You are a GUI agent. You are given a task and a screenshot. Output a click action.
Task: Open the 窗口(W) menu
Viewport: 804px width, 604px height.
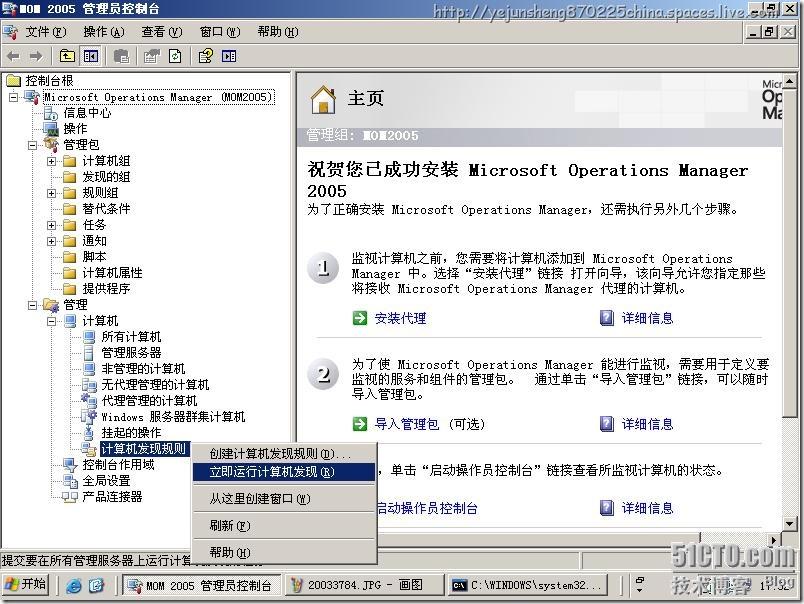pyautogui.click(x=219, y=32)
